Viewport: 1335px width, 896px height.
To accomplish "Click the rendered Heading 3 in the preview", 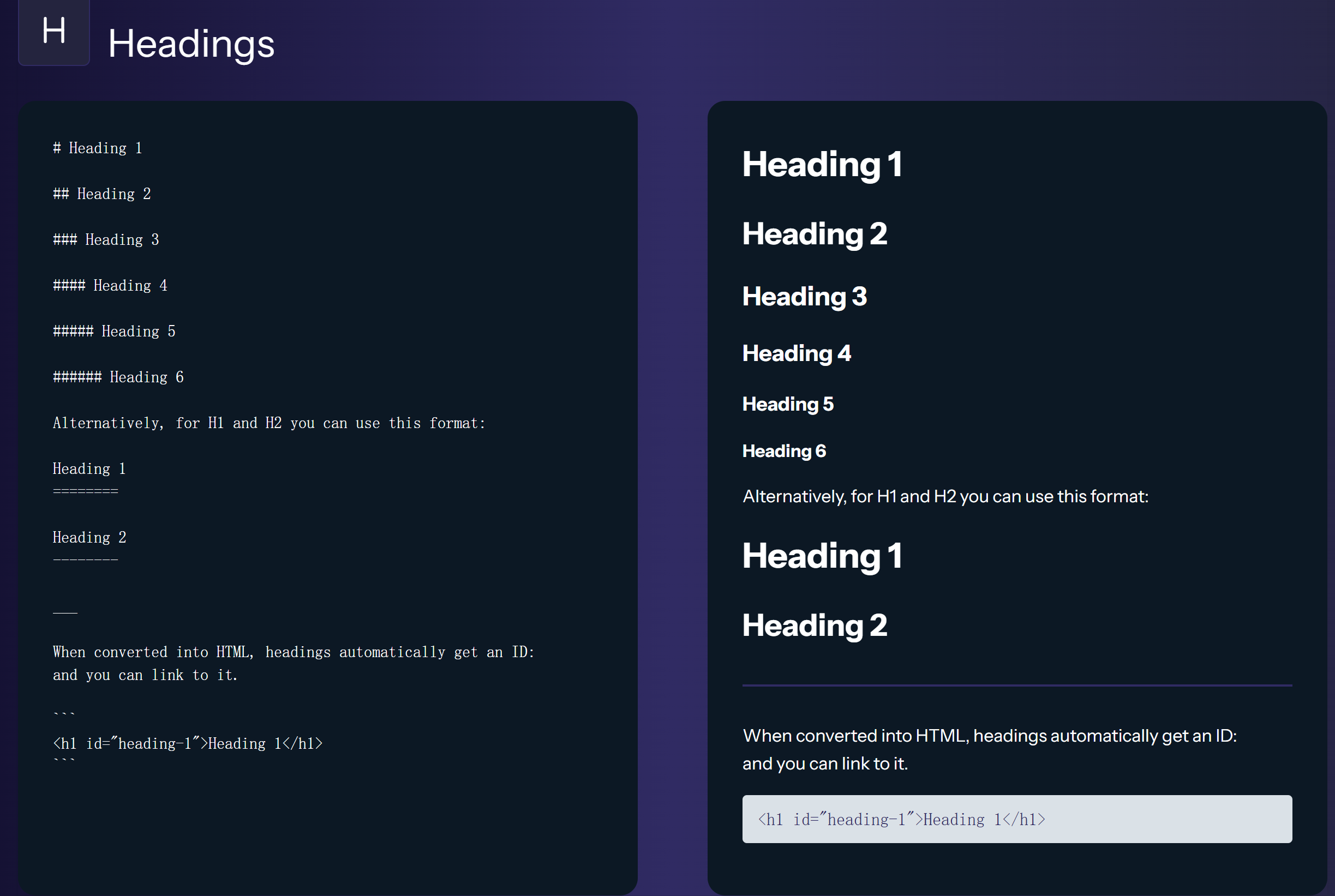I will [804, 296].
